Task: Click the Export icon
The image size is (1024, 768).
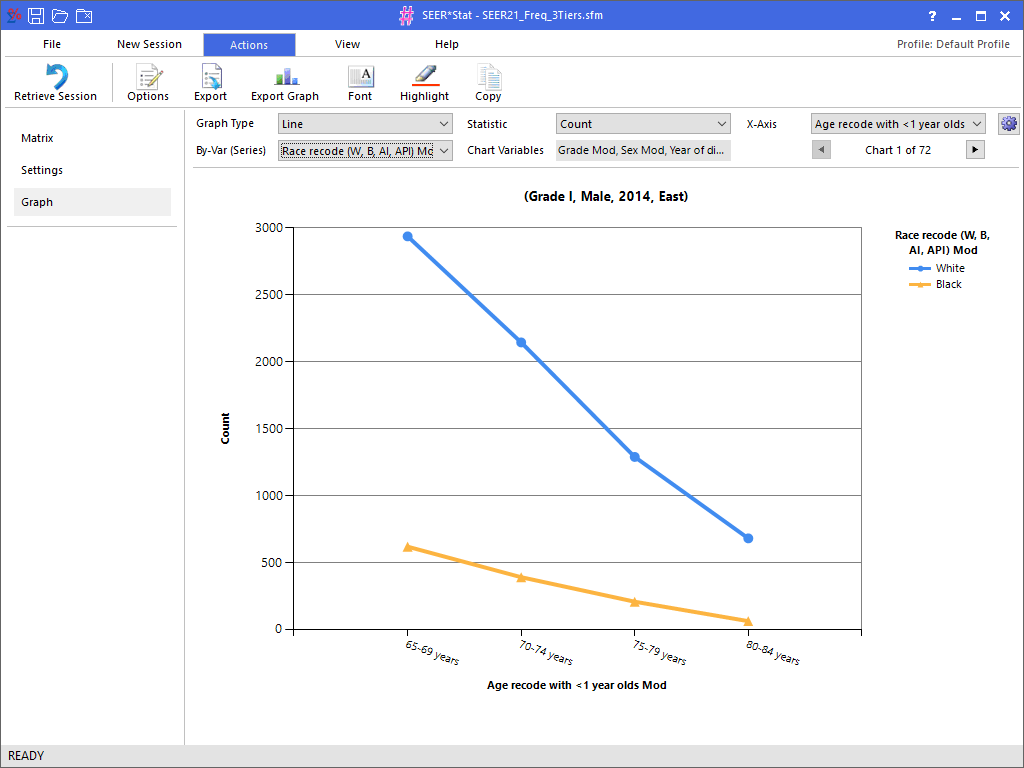Action: (210, 78)
